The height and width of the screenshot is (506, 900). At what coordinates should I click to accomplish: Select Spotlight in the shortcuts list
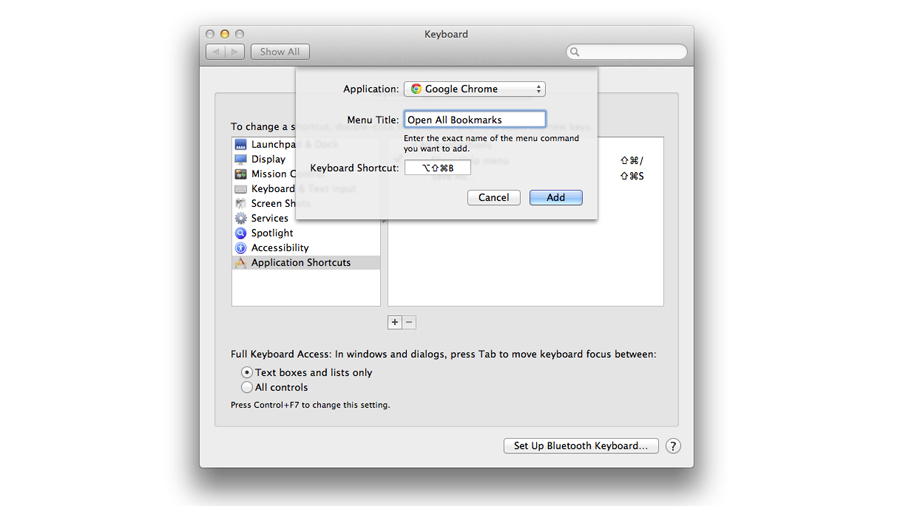click(x=306, y=233)
